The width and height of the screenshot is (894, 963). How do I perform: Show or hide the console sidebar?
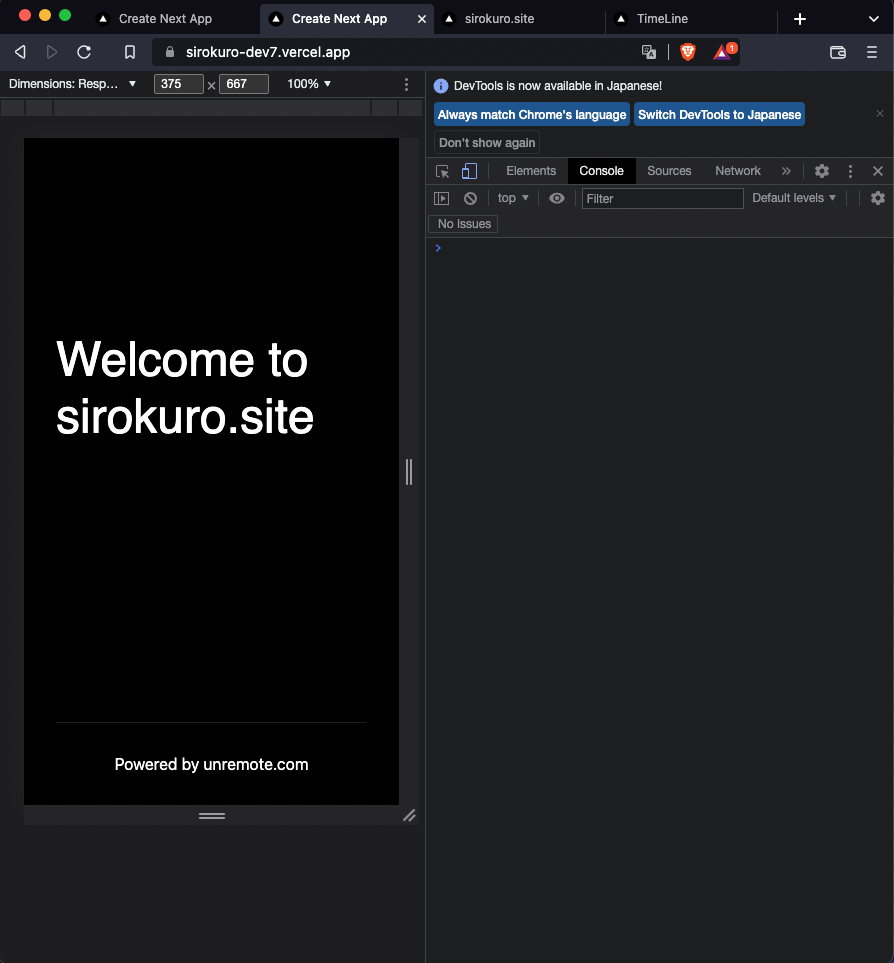[x=441, y=198]
